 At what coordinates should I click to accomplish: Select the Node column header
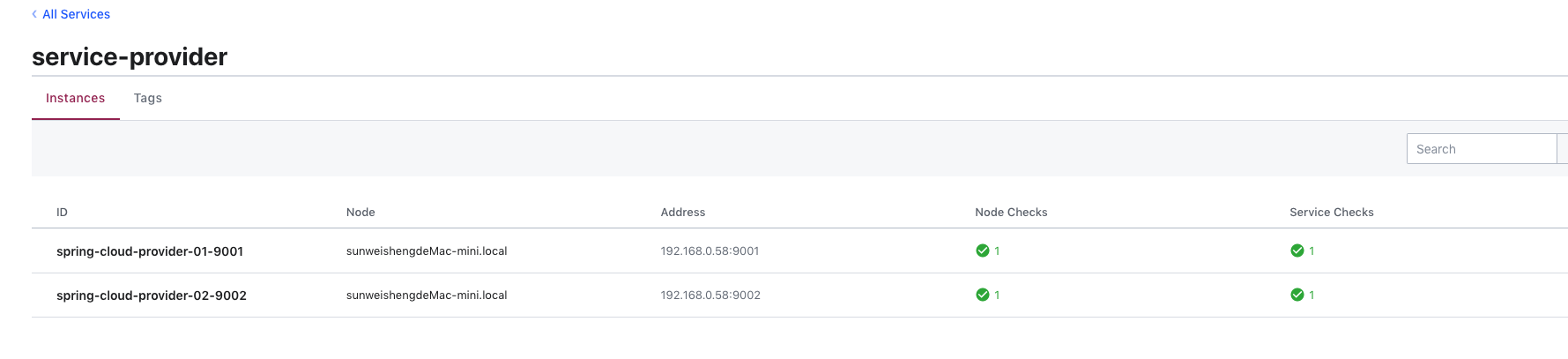point(360,213)
